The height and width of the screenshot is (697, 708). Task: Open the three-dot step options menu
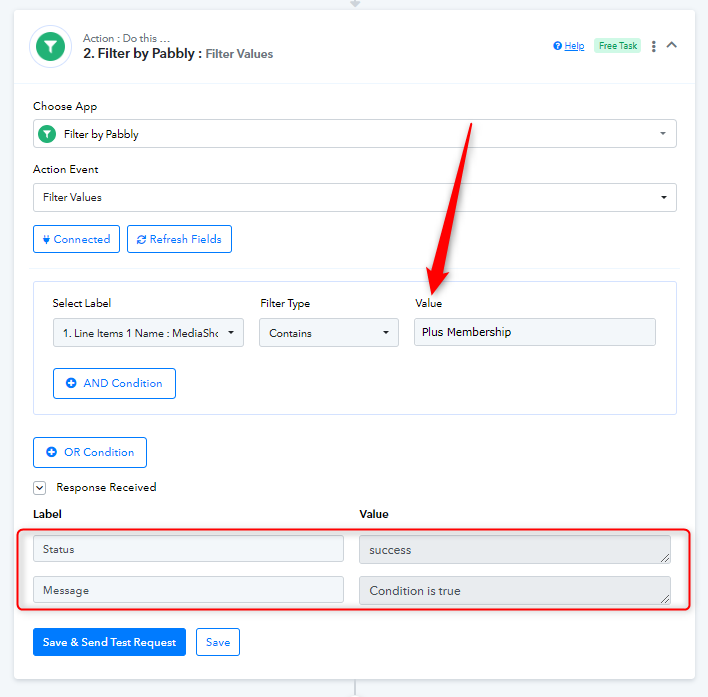tap(653, 46)
